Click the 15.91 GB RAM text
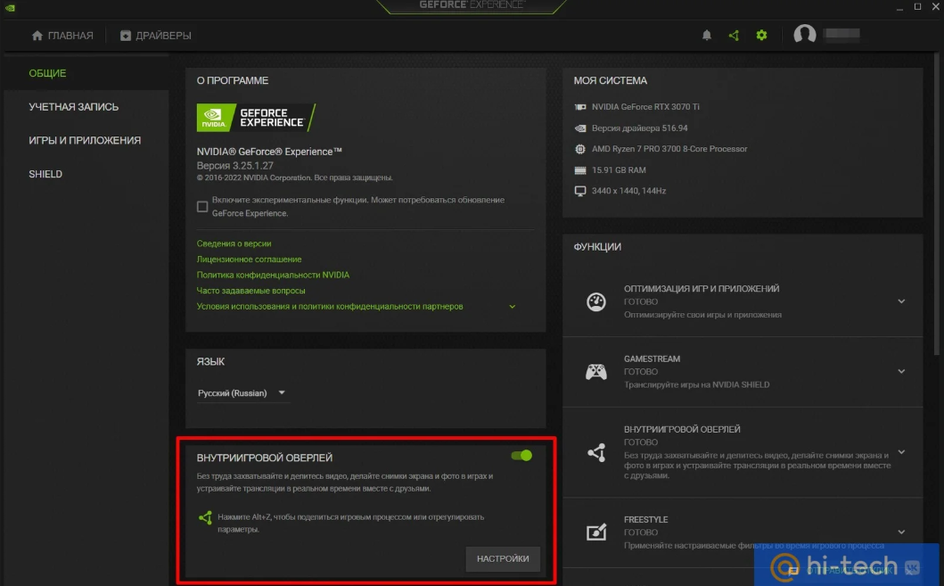Screen dimensions: 944x586 tap(619, 170)
